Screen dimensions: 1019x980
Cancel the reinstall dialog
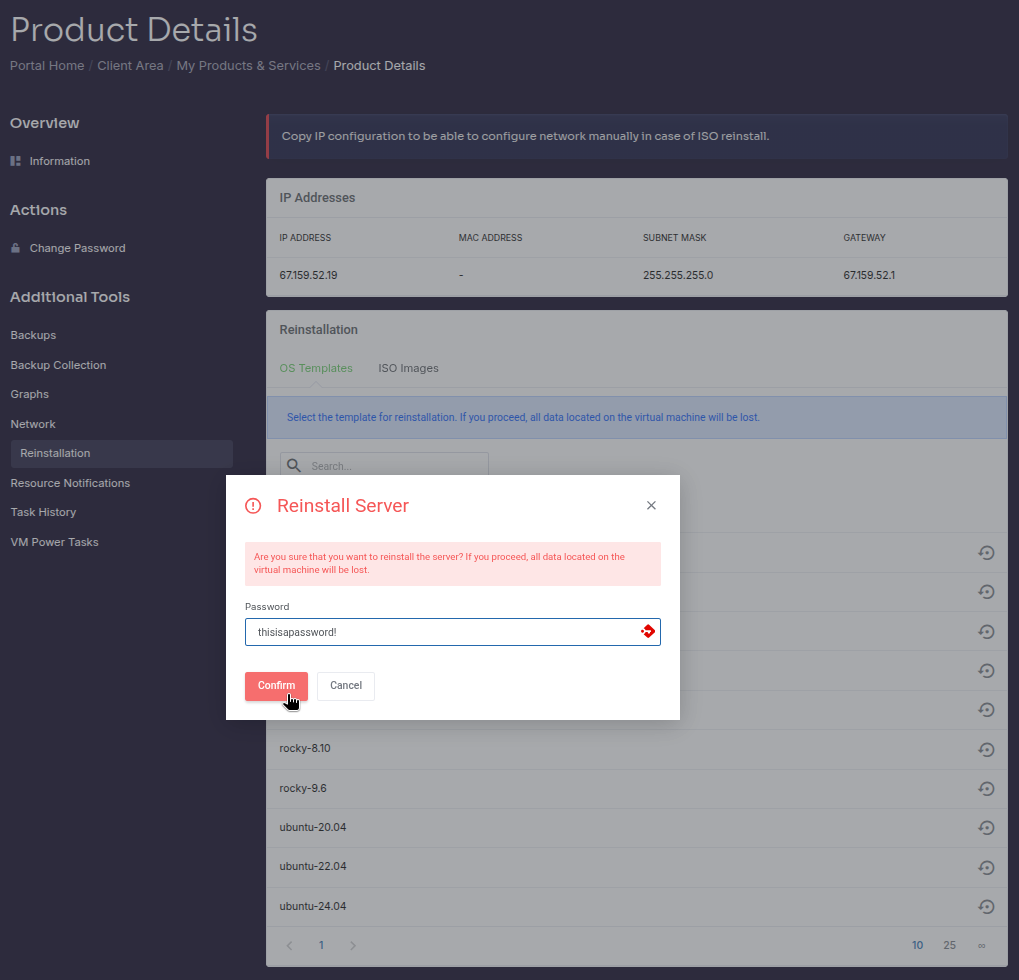coord(346,686)
